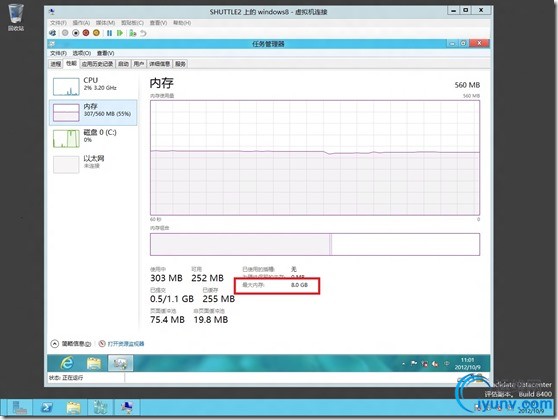Image resolution: width=558 pixels, height=420 pixels.
Task: Click the 0.5/1.1 GB committed value
Action: click(x=172, y=299)
